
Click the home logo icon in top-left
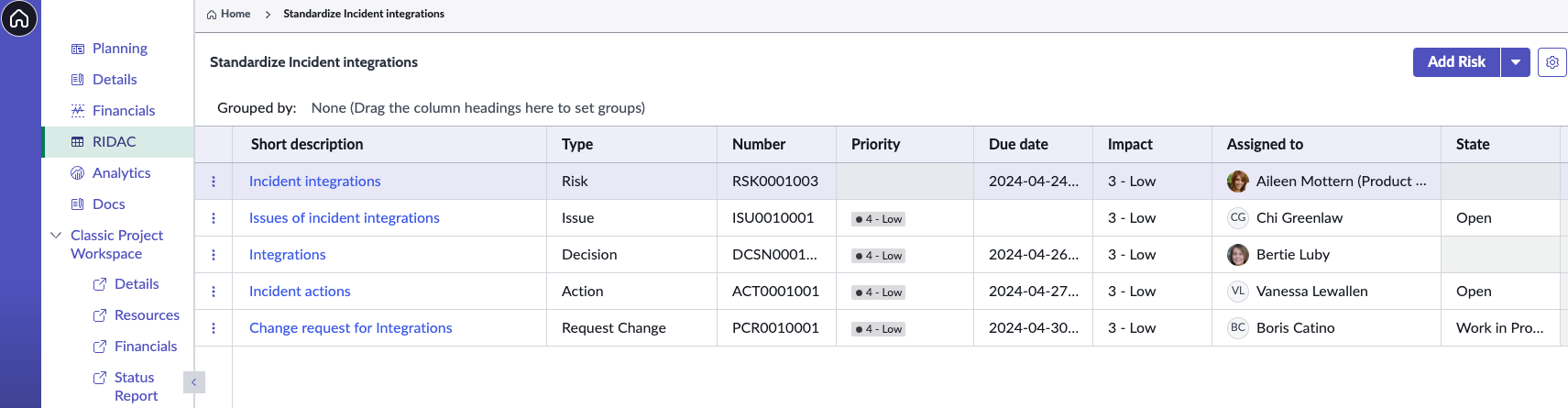[x=19, y=18]
